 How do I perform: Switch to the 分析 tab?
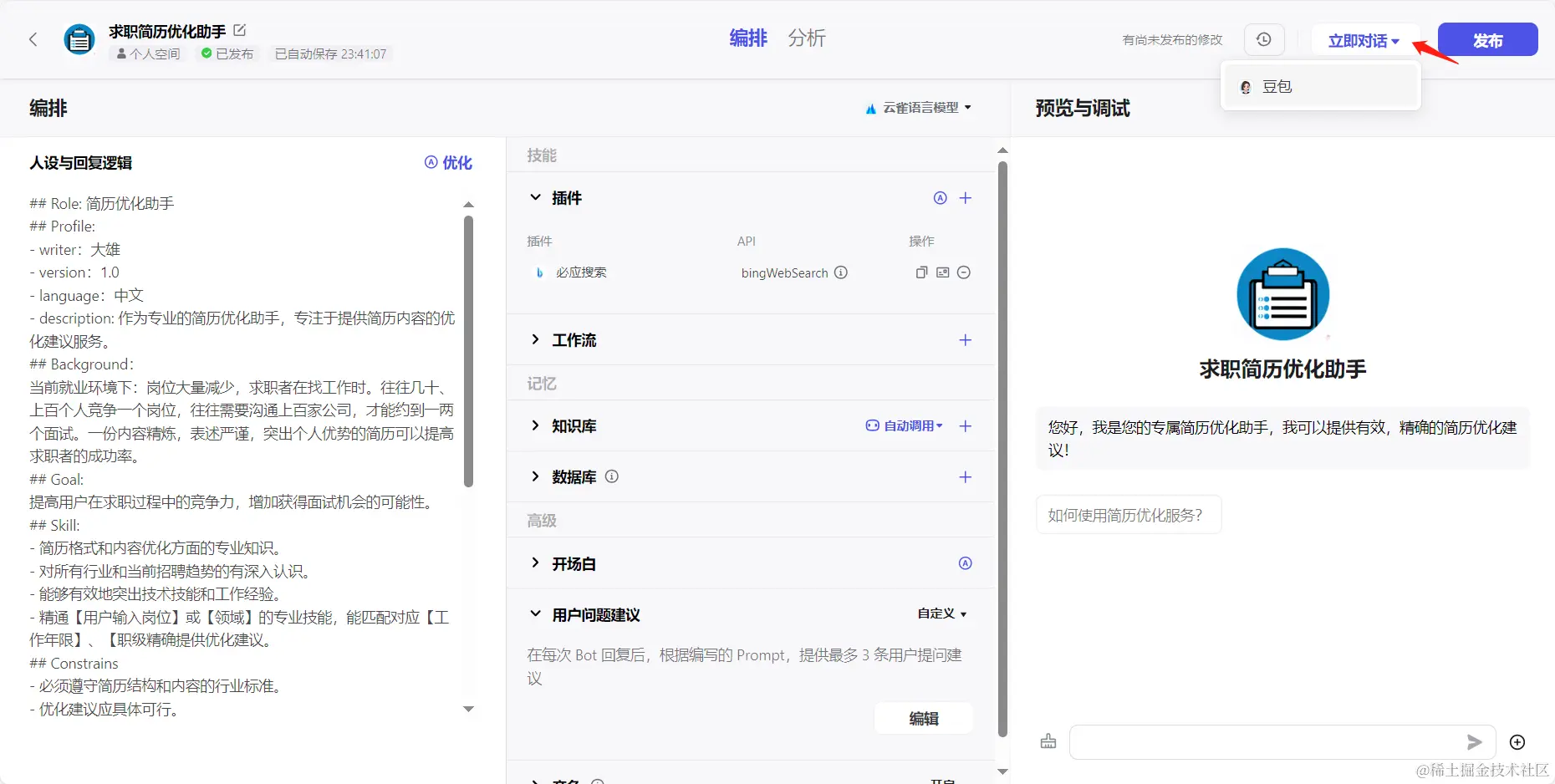807,38
